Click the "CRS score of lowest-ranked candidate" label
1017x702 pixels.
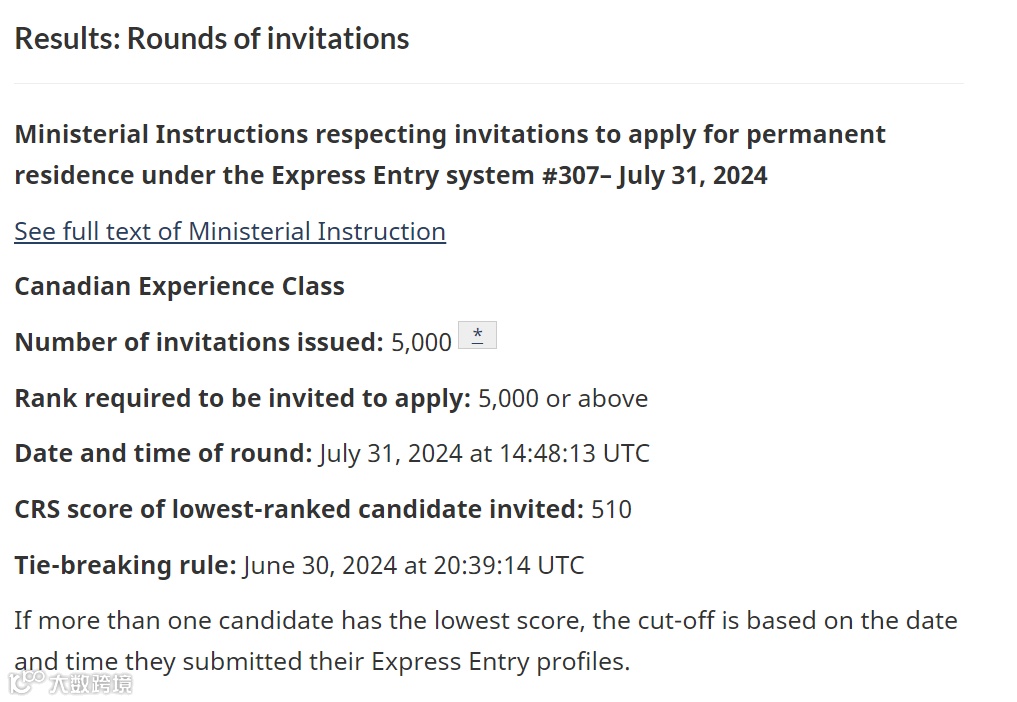point(299,509)
